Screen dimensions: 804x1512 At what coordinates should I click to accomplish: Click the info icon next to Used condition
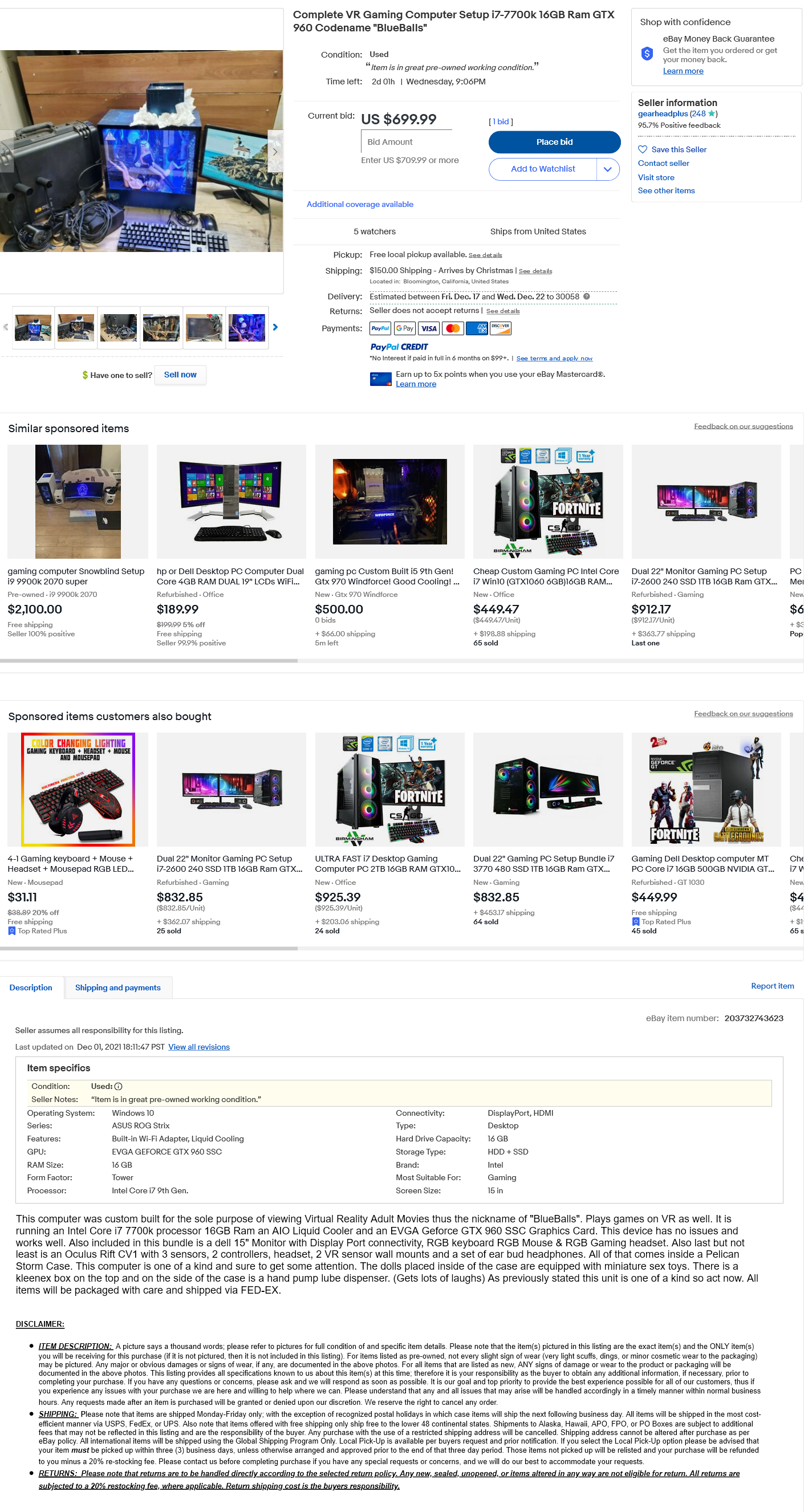coord(118,1087)
